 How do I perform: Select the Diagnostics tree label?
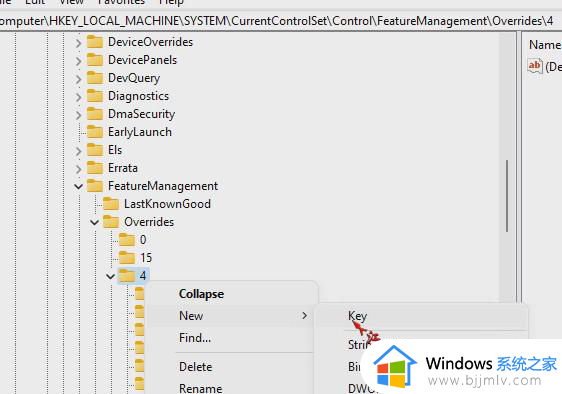(x=138, y=96)
